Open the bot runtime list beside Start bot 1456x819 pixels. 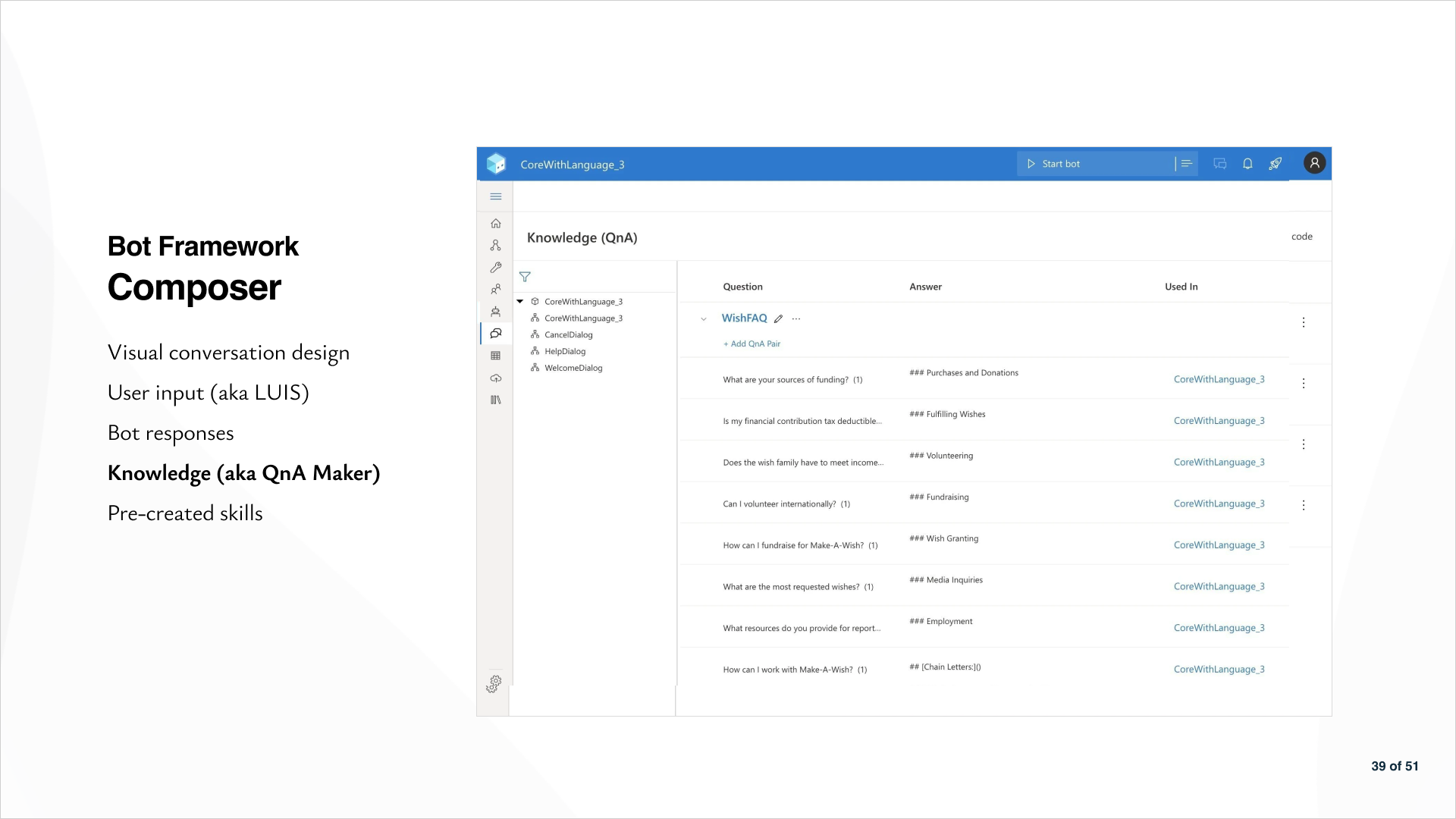[x=1186, y=164]
